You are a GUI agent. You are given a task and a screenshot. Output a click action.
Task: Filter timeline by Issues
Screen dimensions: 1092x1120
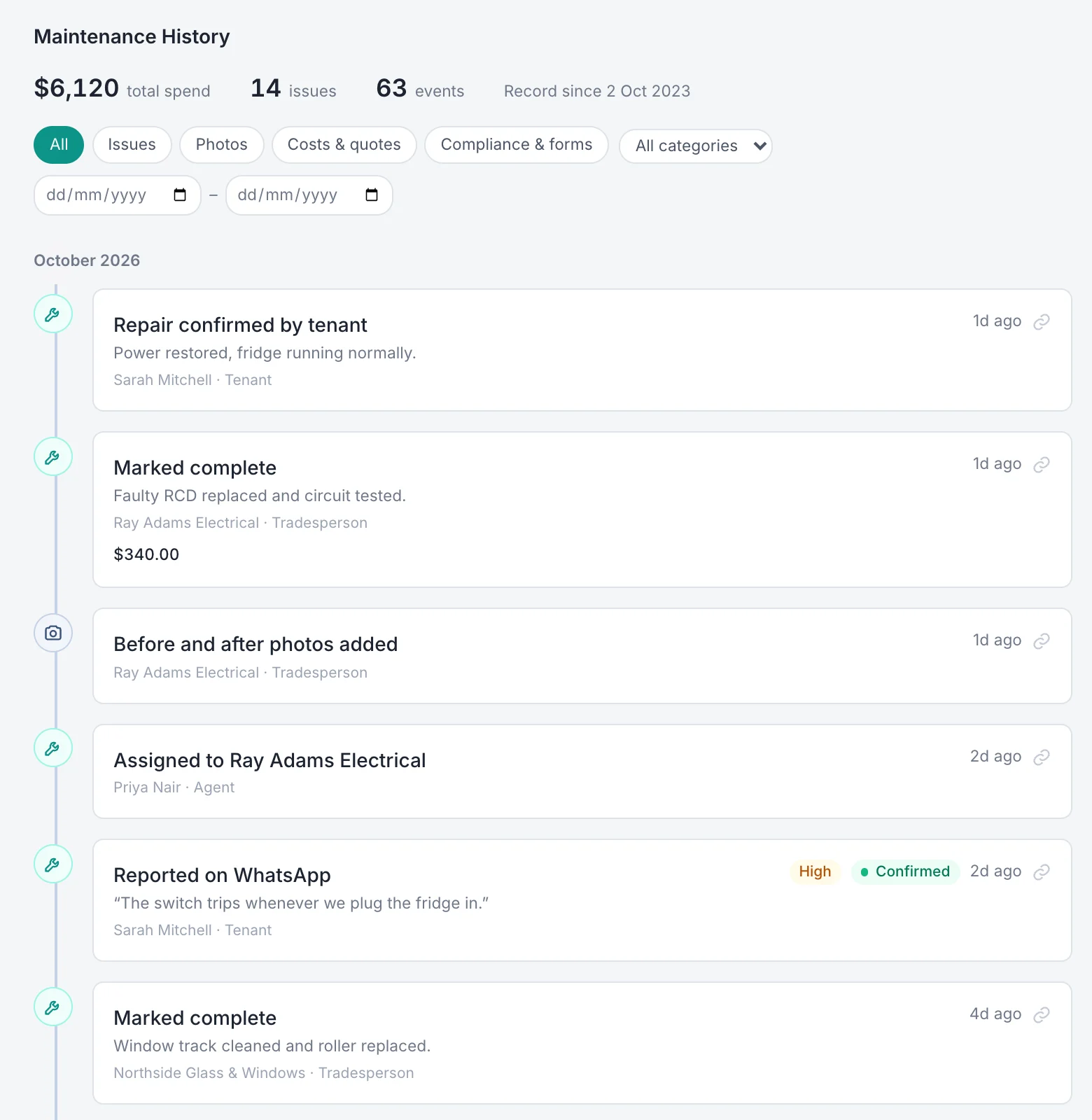tap(132, 145)
